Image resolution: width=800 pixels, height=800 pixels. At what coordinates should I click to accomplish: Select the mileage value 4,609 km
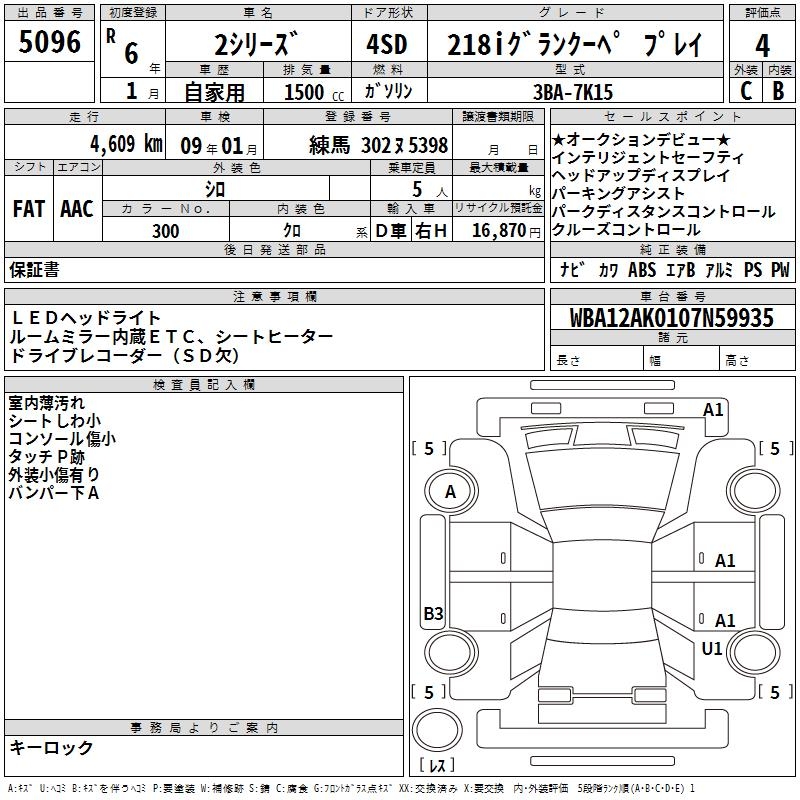click(x=124, y=144)
